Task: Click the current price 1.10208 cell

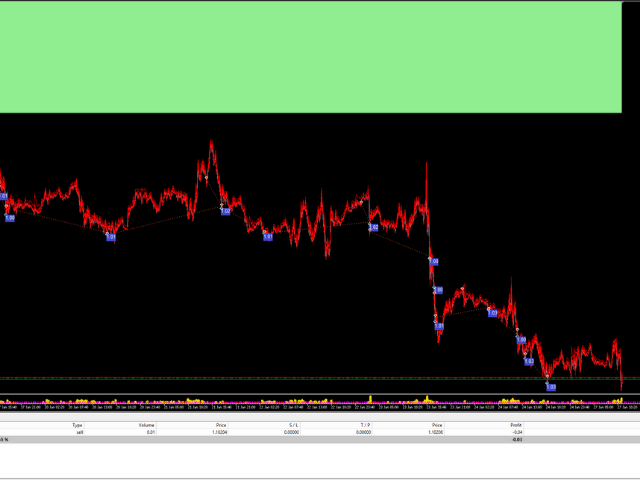Action: point(436,432)
